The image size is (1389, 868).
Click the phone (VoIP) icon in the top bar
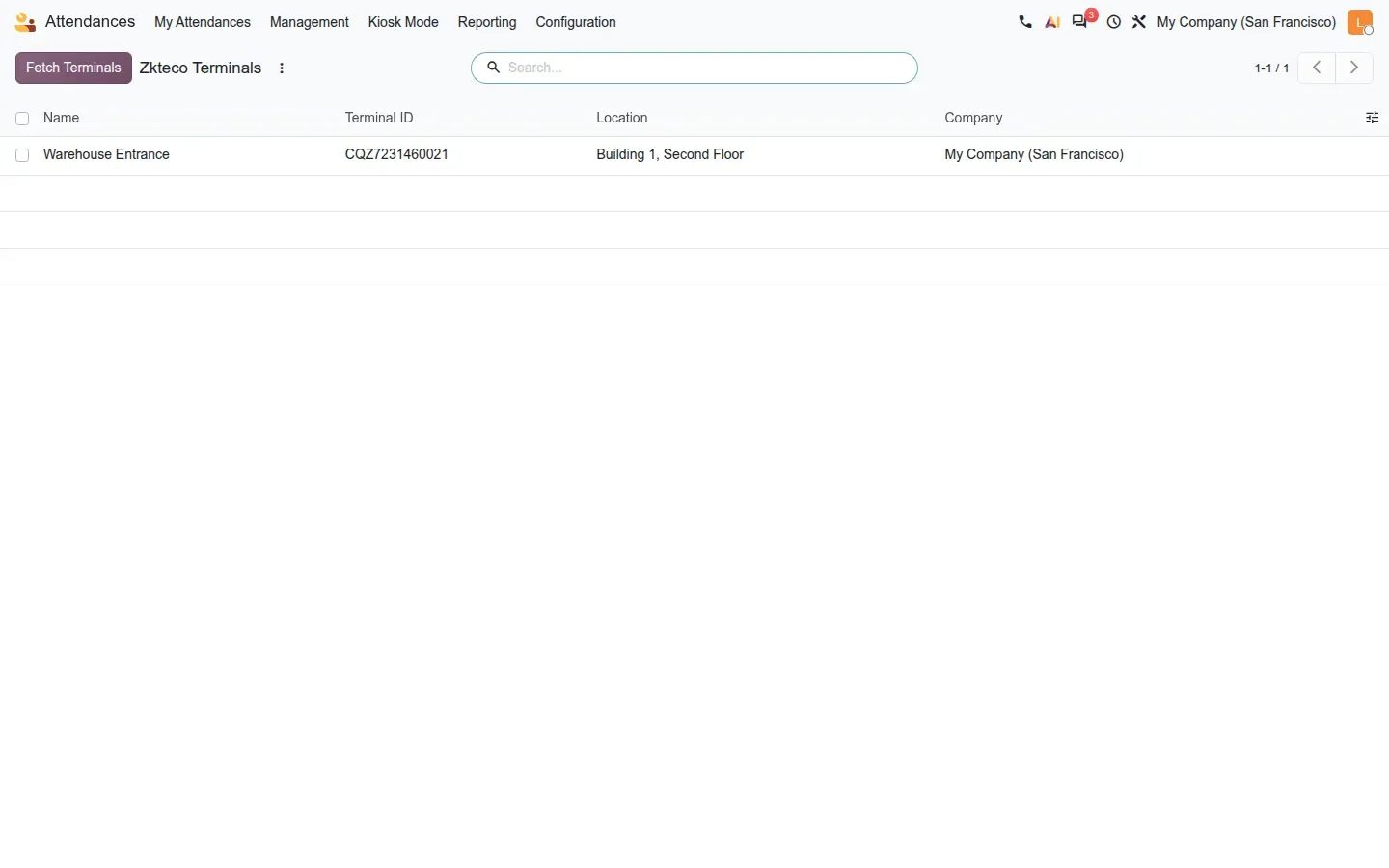tap(1024, 22)
